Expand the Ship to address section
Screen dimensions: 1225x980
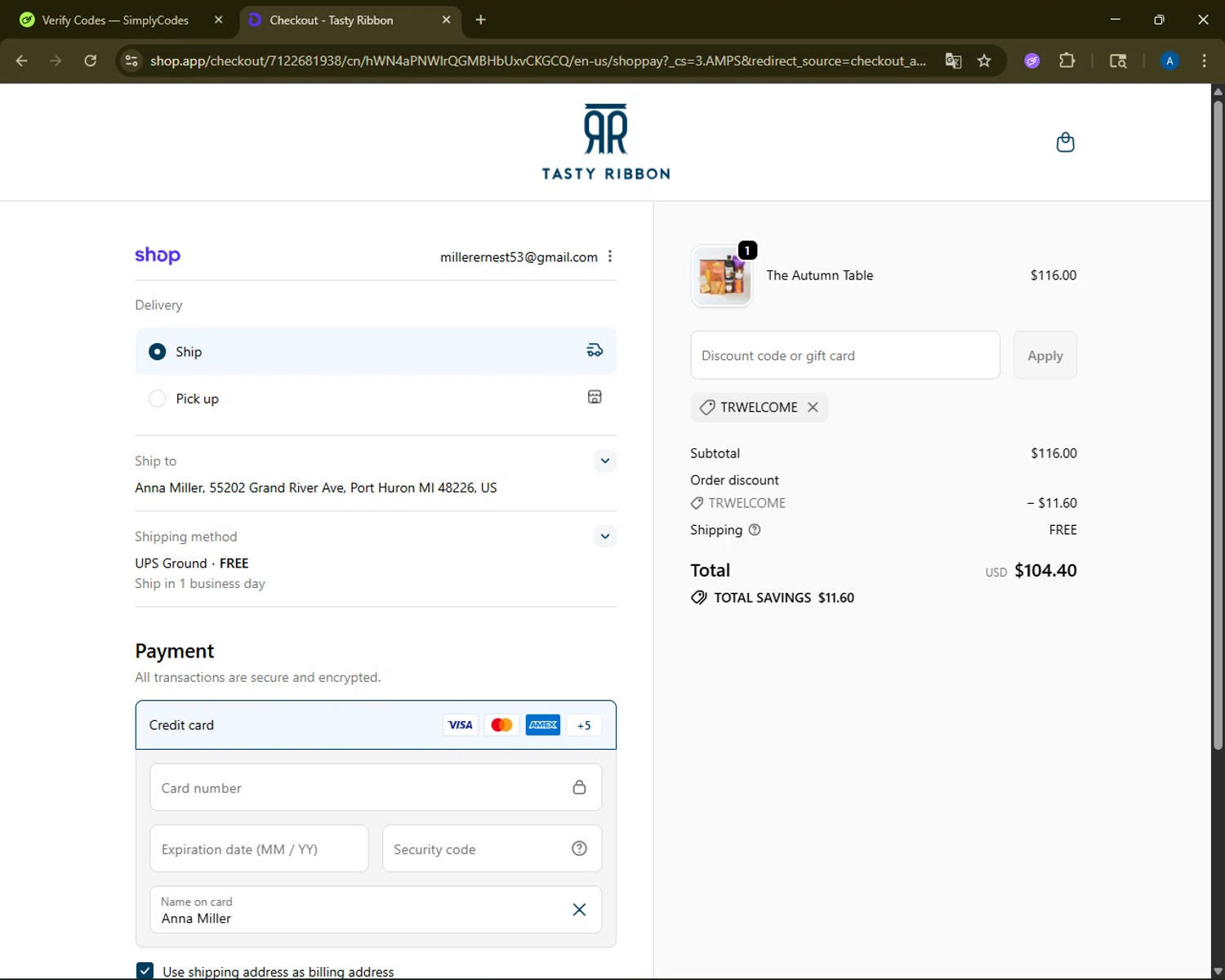[x=604, y=461]
